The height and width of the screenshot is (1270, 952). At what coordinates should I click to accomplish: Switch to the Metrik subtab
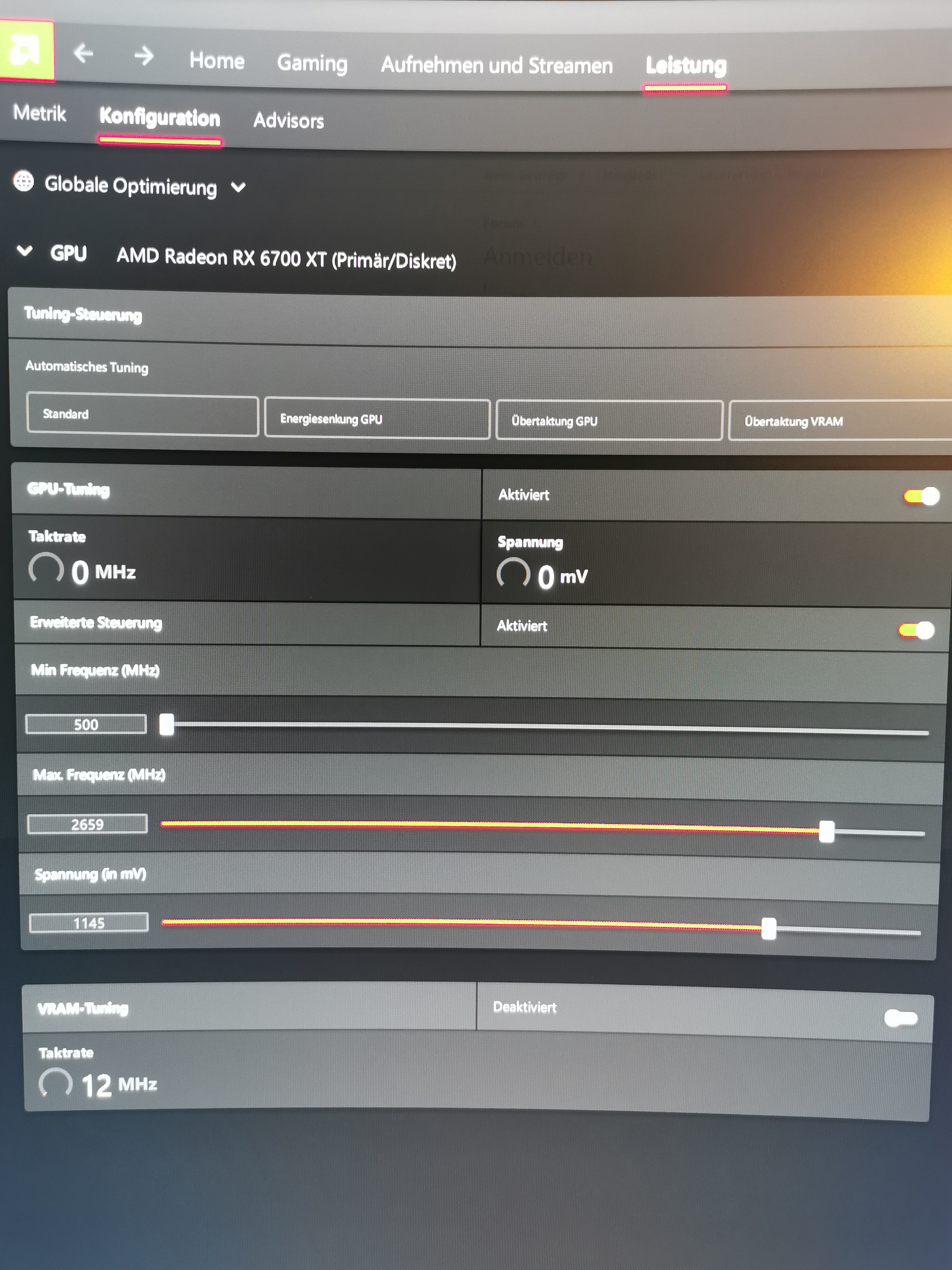coord(40,113)
